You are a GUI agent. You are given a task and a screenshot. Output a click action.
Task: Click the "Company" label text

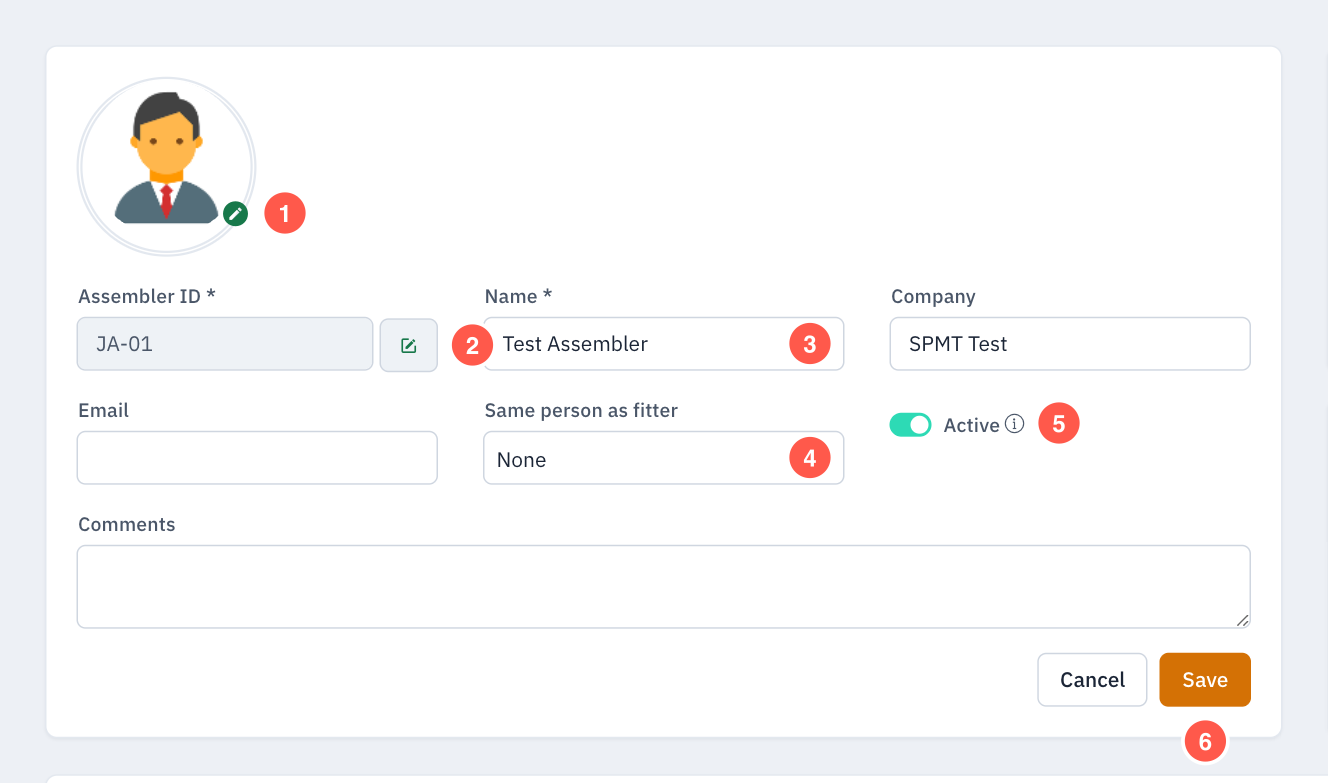click(933, 297)
